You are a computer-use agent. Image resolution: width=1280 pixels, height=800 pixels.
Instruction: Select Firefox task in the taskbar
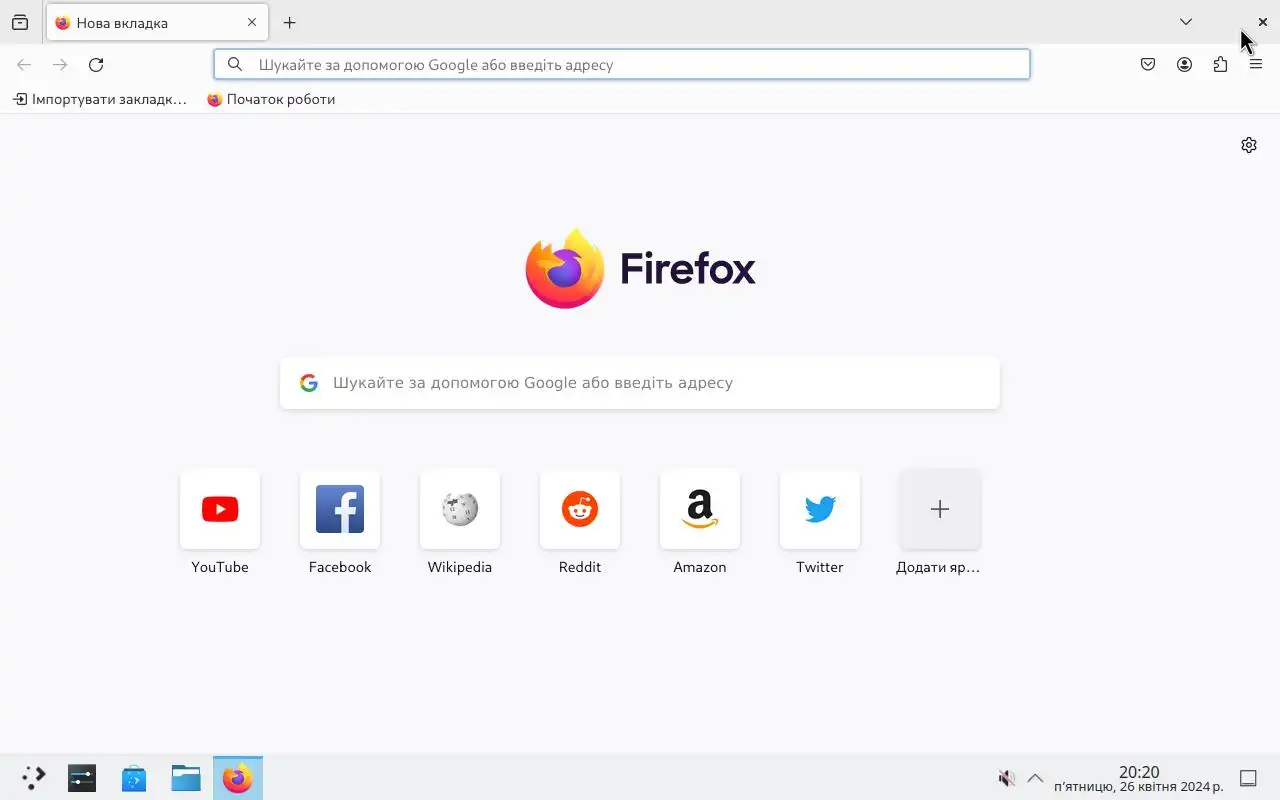[x=238, y=778]
